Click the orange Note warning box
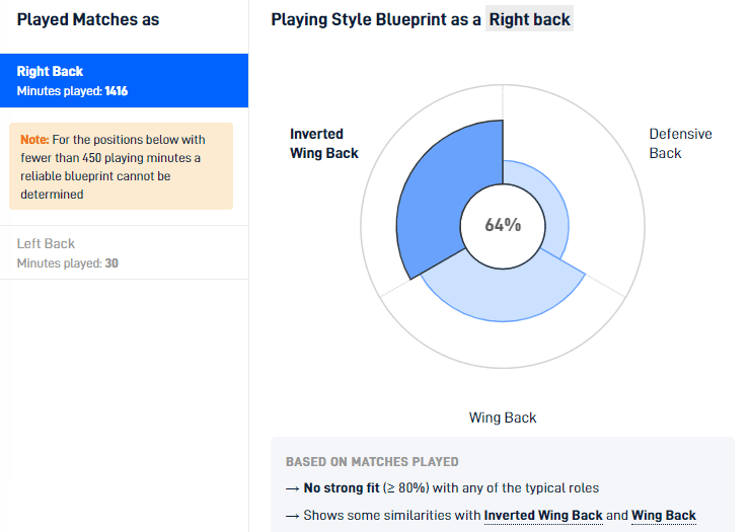Viewport: 750px width, 532px height. tap(121, 166)
